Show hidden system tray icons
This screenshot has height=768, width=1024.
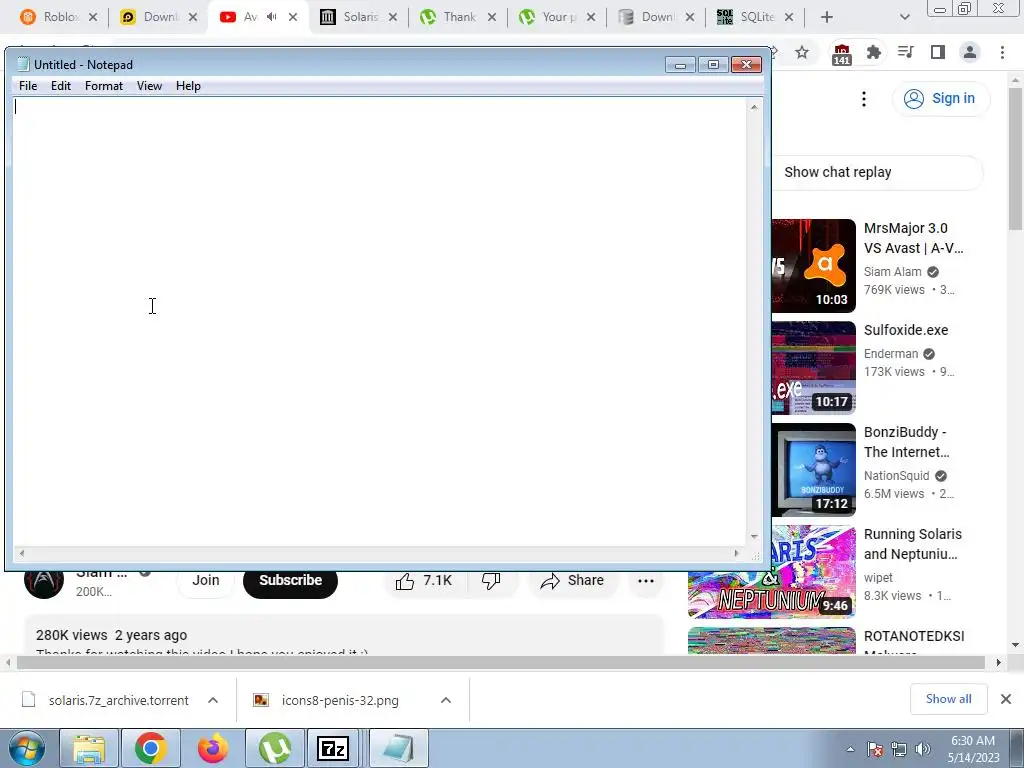click(850, 749)
